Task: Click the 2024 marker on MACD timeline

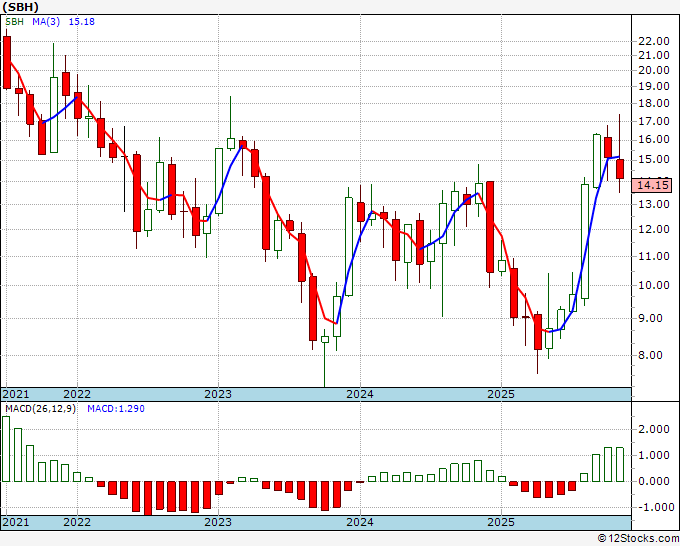Action: [360, 522]
